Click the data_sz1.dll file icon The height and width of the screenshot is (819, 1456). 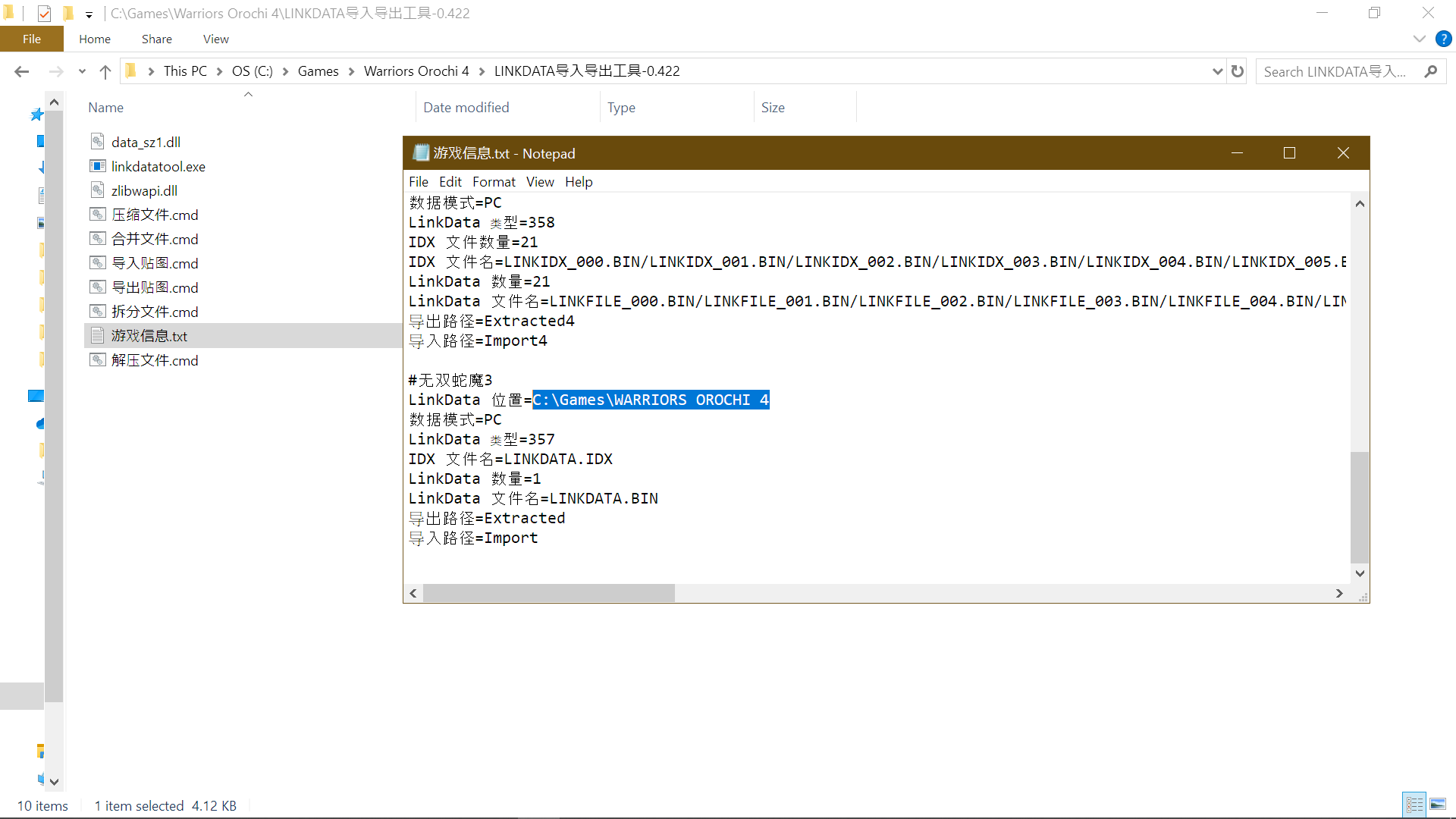[x=97, y=142]
